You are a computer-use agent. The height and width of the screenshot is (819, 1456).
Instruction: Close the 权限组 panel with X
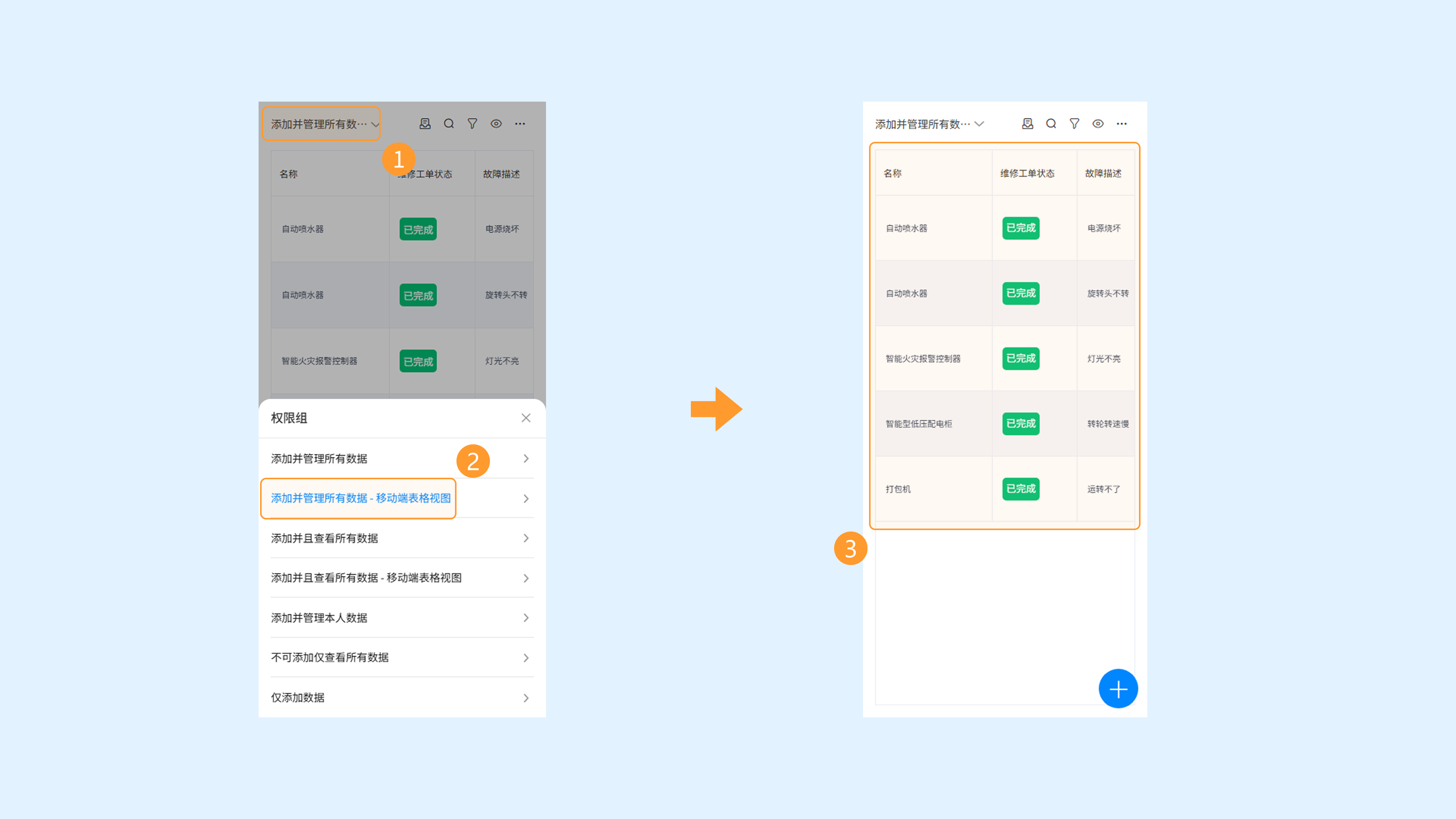point(526,418)
